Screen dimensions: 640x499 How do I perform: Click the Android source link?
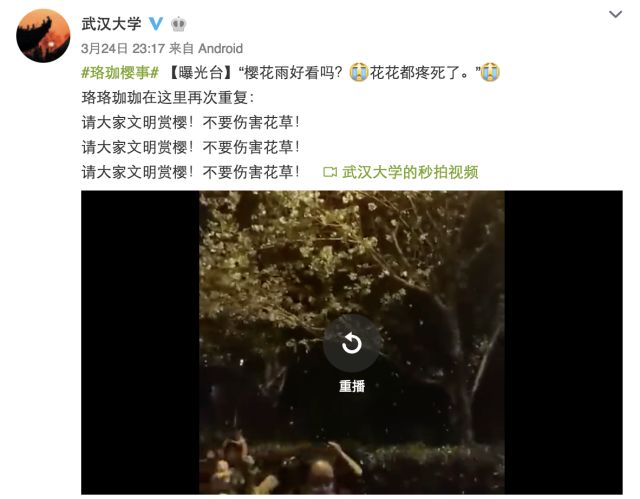220,49
